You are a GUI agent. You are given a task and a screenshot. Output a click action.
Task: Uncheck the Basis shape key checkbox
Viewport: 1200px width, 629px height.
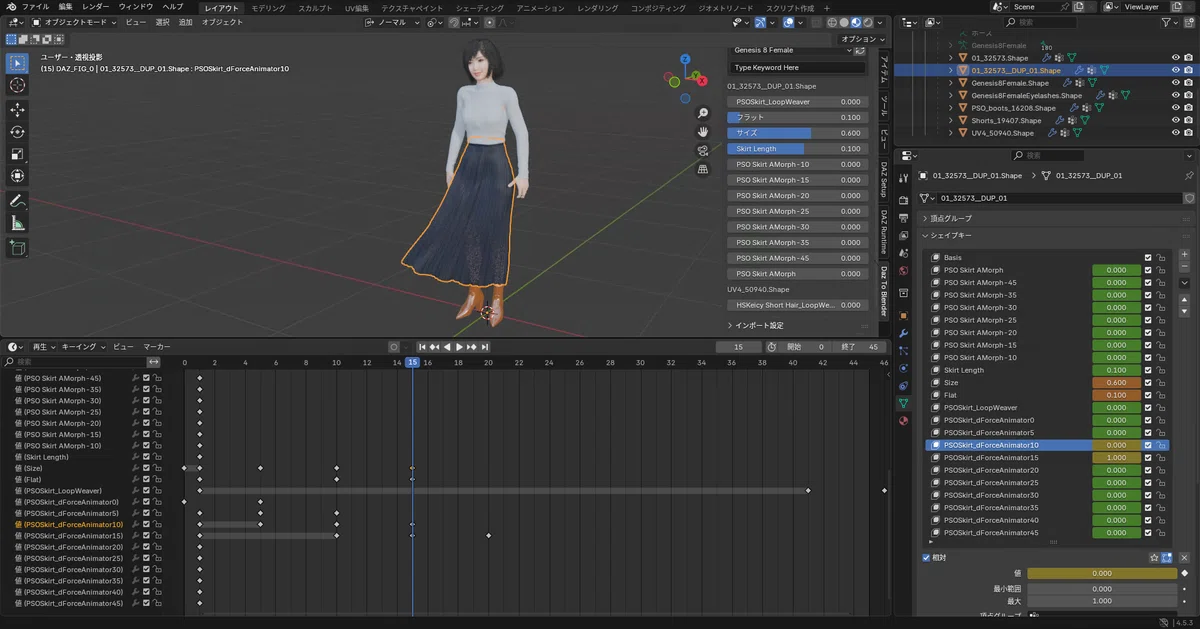pos(1148,257)
